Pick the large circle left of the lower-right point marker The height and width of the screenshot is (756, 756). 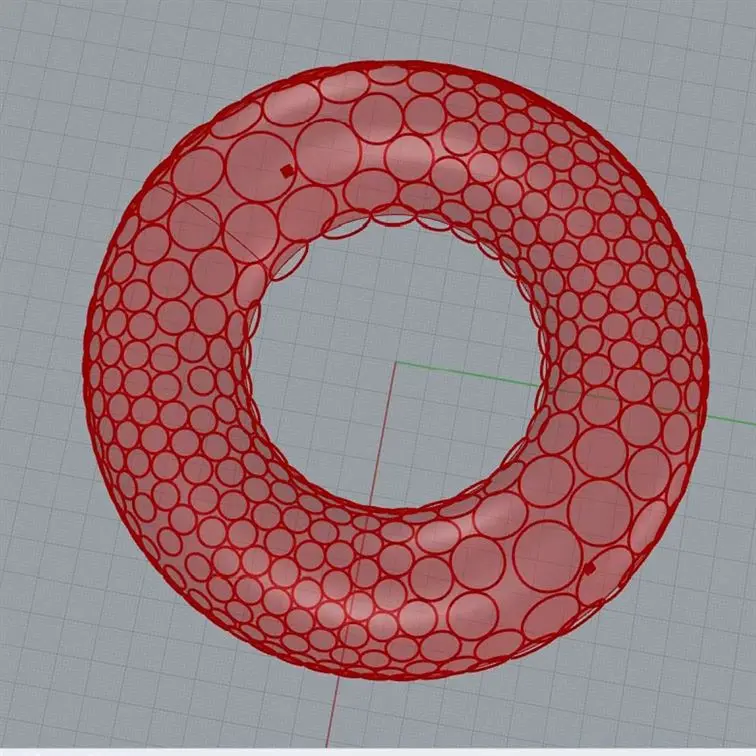click(547, 555)
